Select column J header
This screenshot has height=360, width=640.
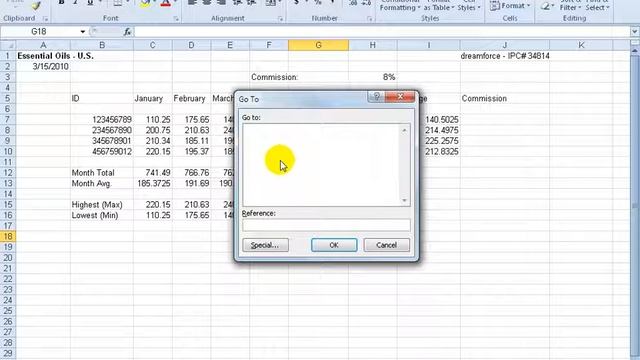click(x=505, y=45)
